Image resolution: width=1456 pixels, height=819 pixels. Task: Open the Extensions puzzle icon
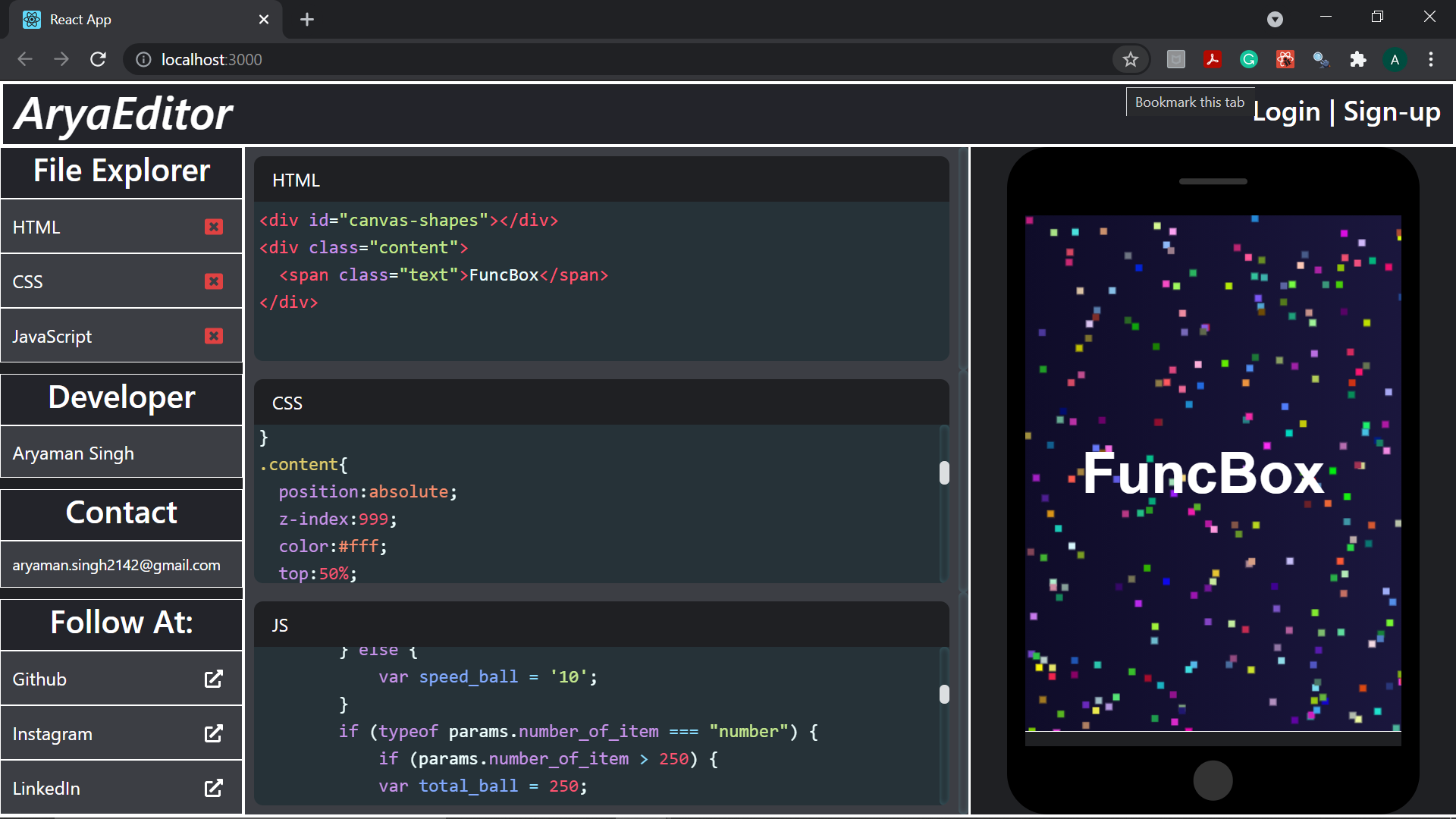1358,59
